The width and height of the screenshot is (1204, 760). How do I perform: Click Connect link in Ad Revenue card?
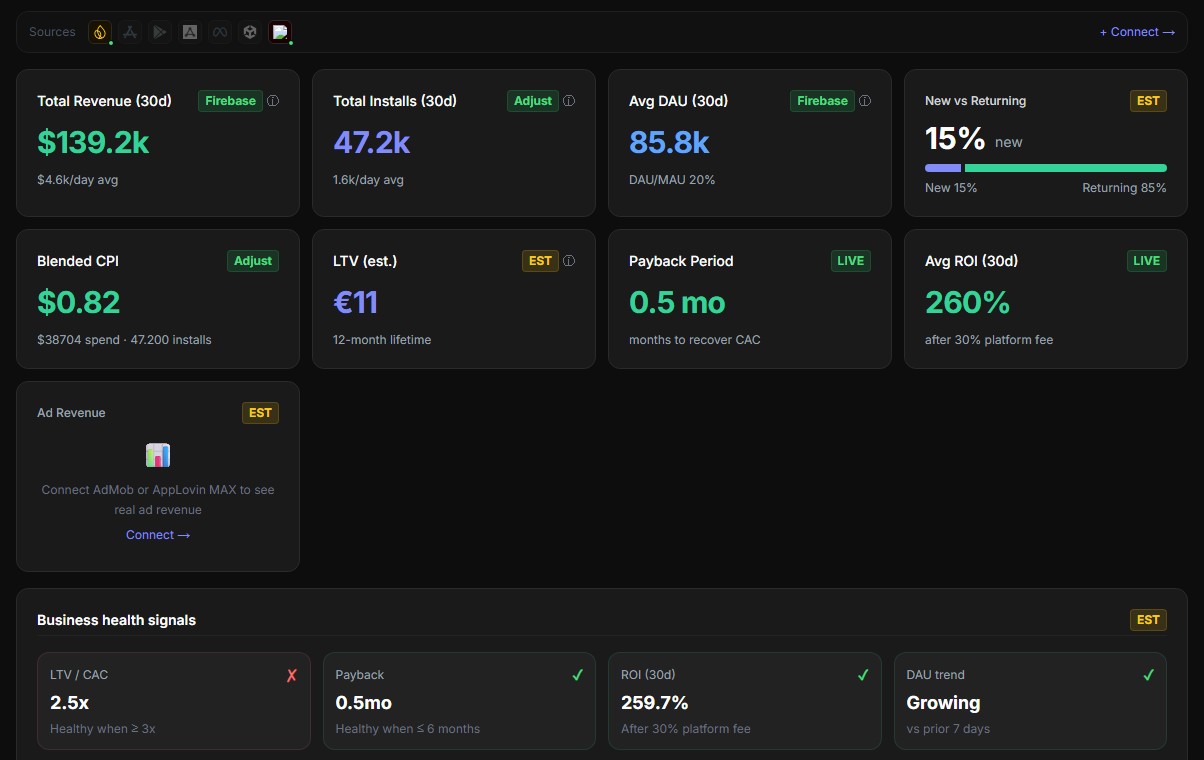click(158, 535)
